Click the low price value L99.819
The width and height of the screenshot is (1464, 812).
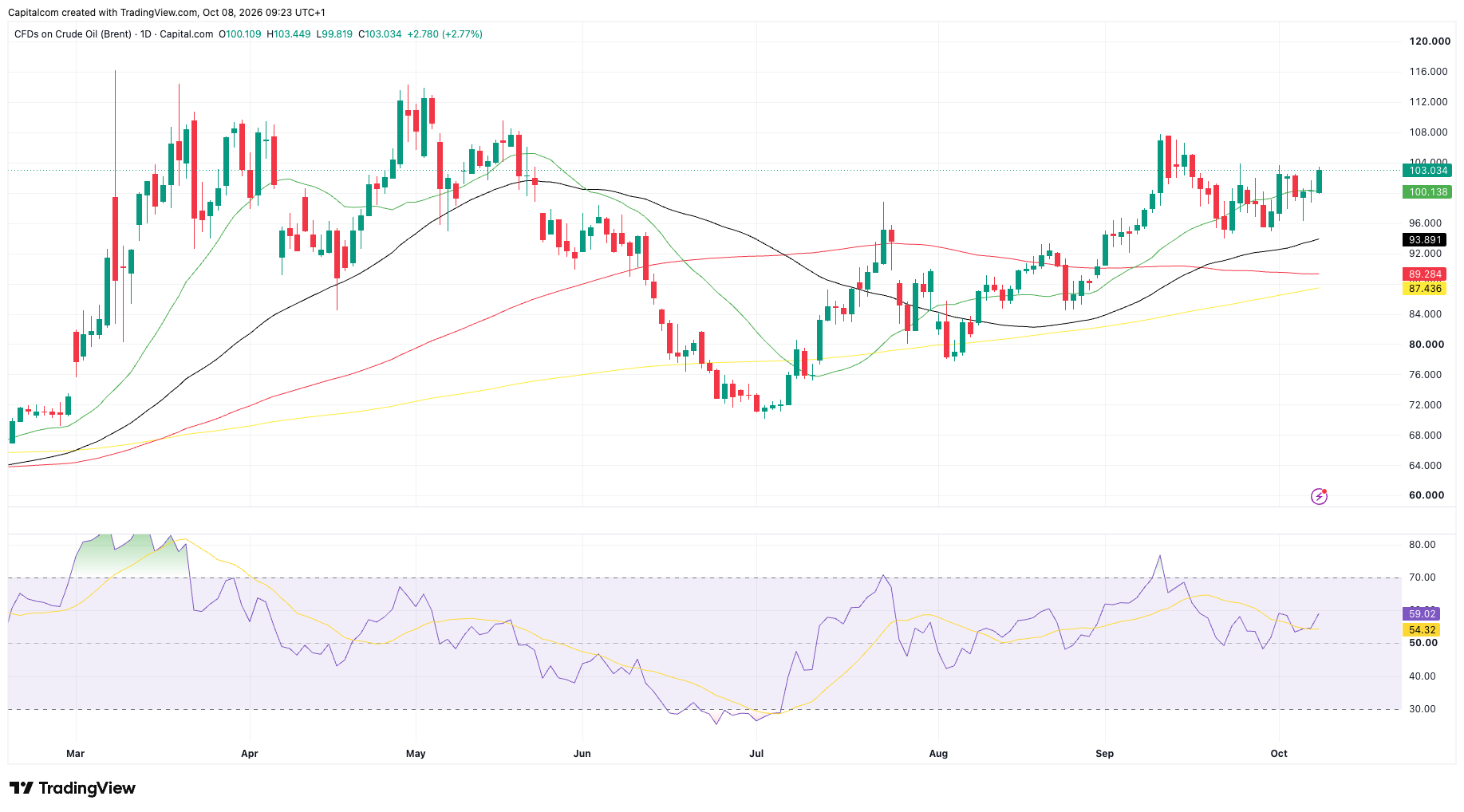[334, 34]
